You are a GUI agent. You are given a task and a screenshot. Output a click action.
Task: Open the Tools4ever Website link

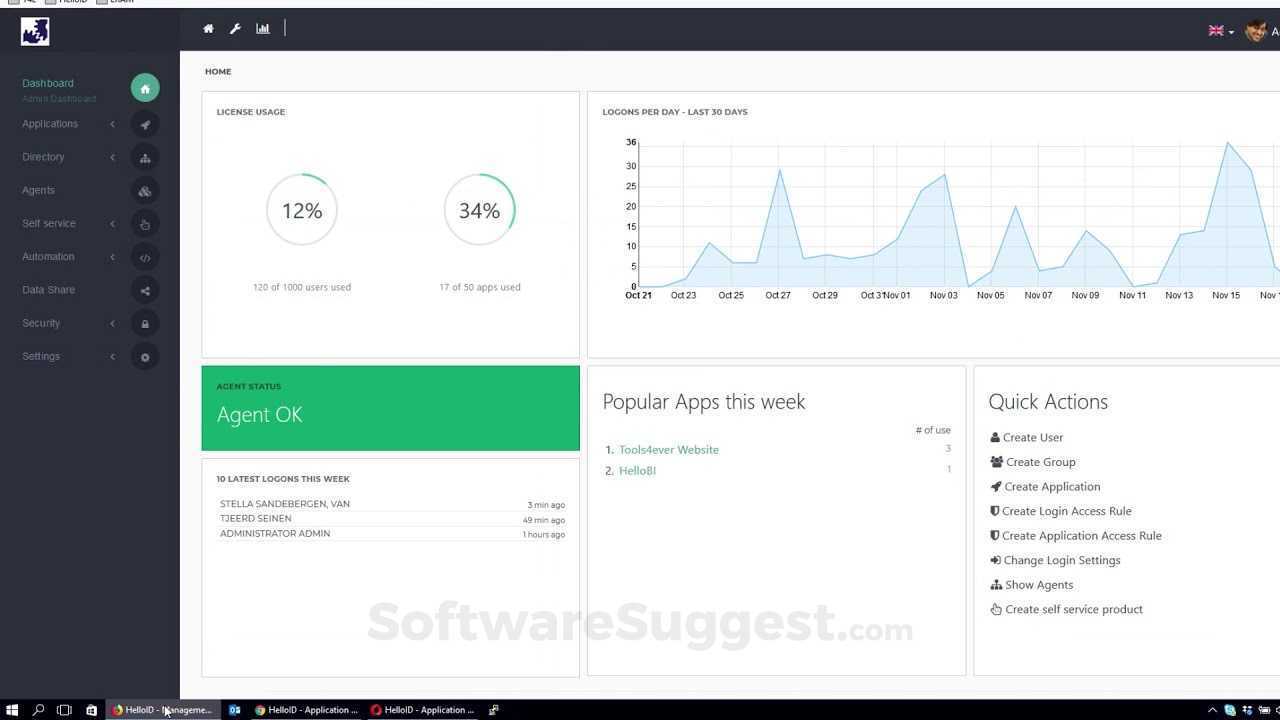point(668,449)
